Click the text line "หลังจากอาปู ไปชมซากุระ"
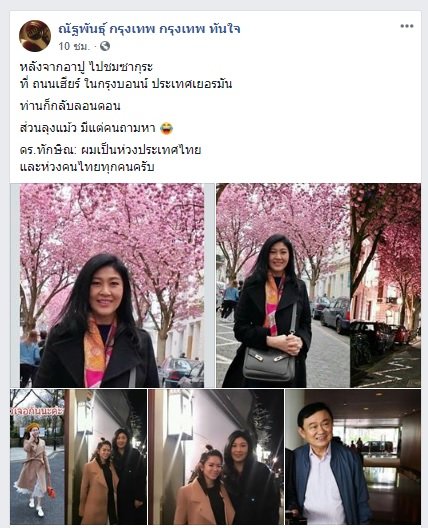Screen dimensions: 428x528 [x=86, y=67]
